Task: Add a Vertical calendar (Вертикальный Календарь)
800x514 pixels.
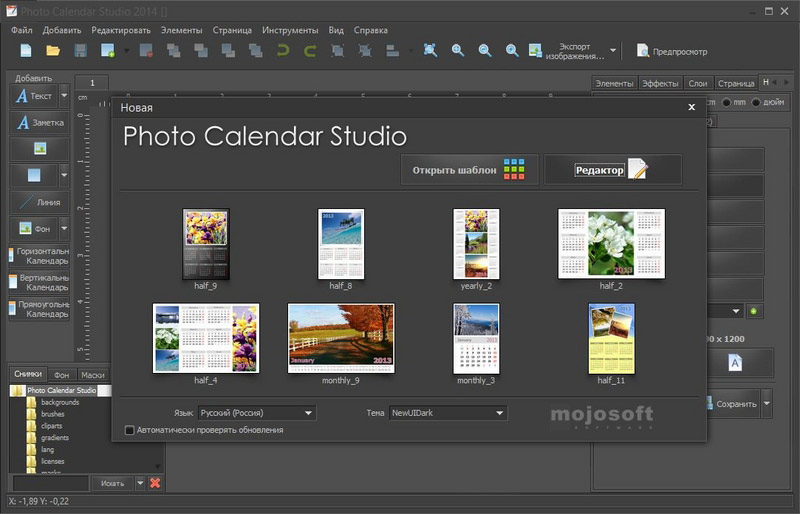Action: click(x=39, y=282)
